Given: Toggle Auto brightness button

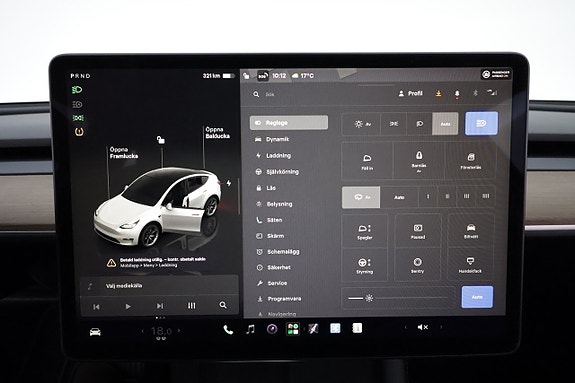Looking at the screenshot, I should [477, 297].
